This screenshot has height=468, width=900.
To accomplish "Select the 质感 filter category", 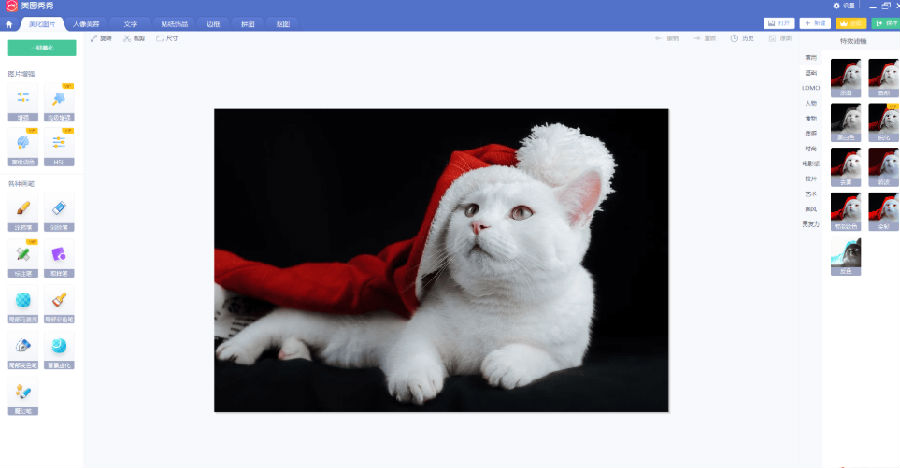I will click(x=810, y=133).
